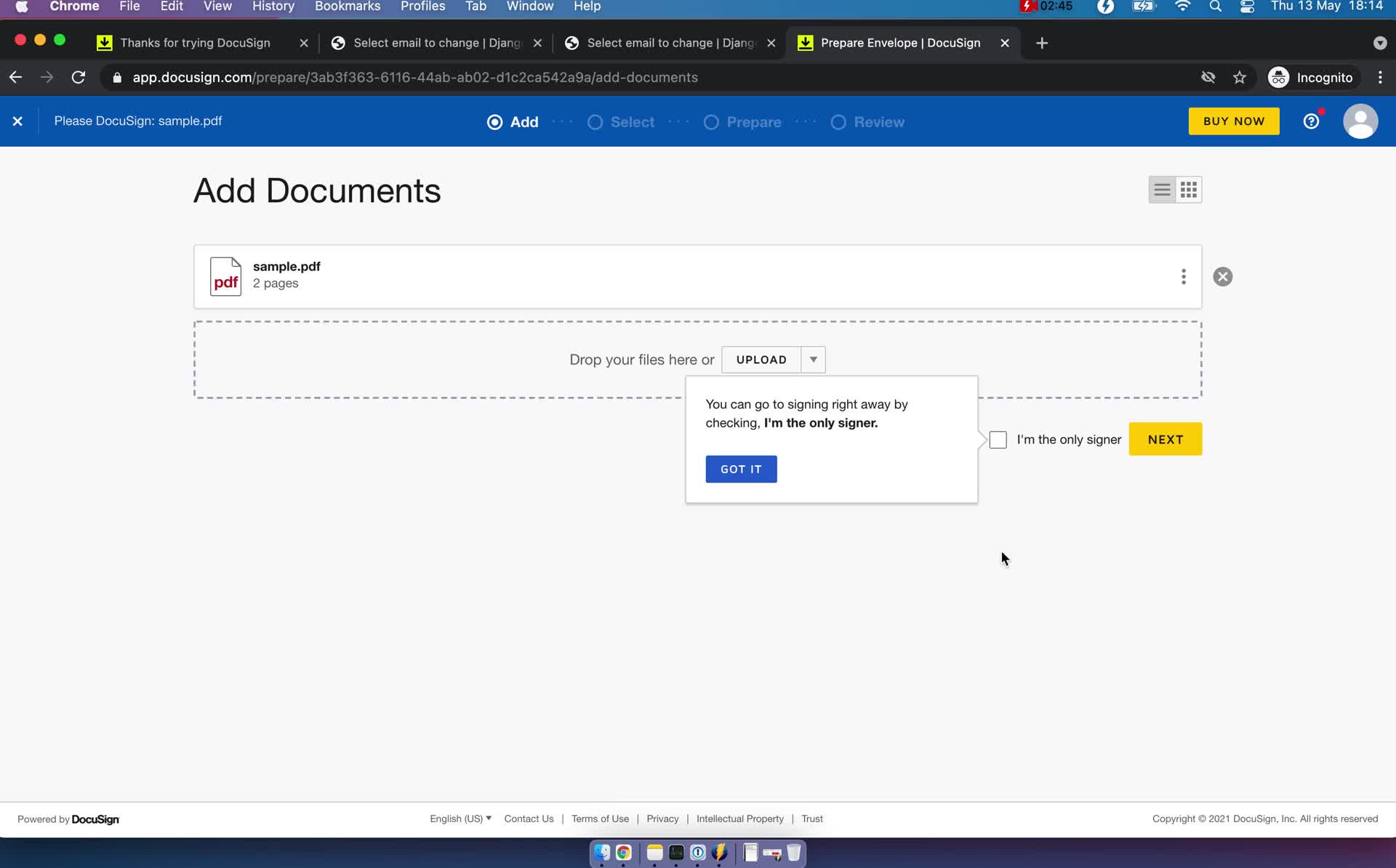1396x868 pixels.
Task: Remove sample.pdf with the circled X
Action: tap(1223, 276)
